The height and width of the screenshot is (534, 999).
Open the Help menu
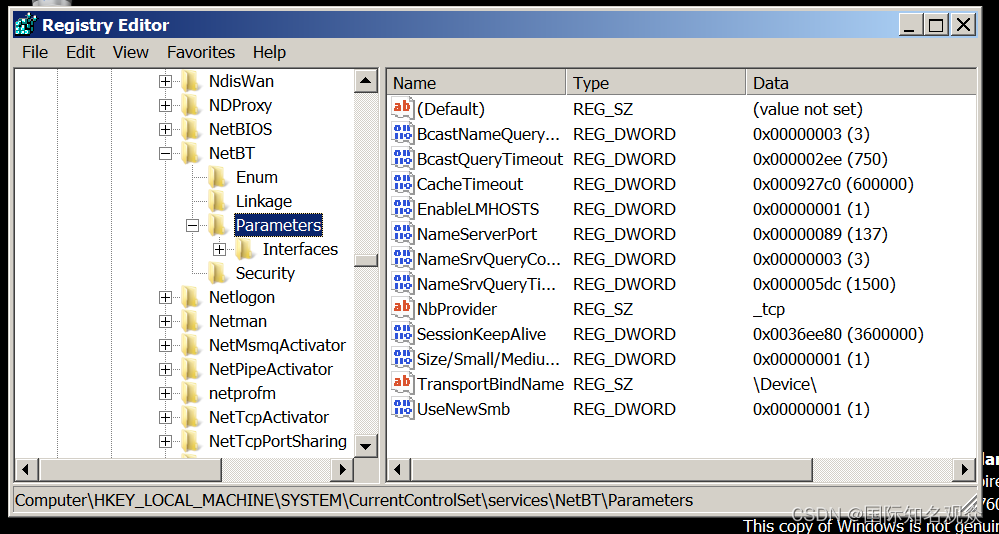pos(269,52)
